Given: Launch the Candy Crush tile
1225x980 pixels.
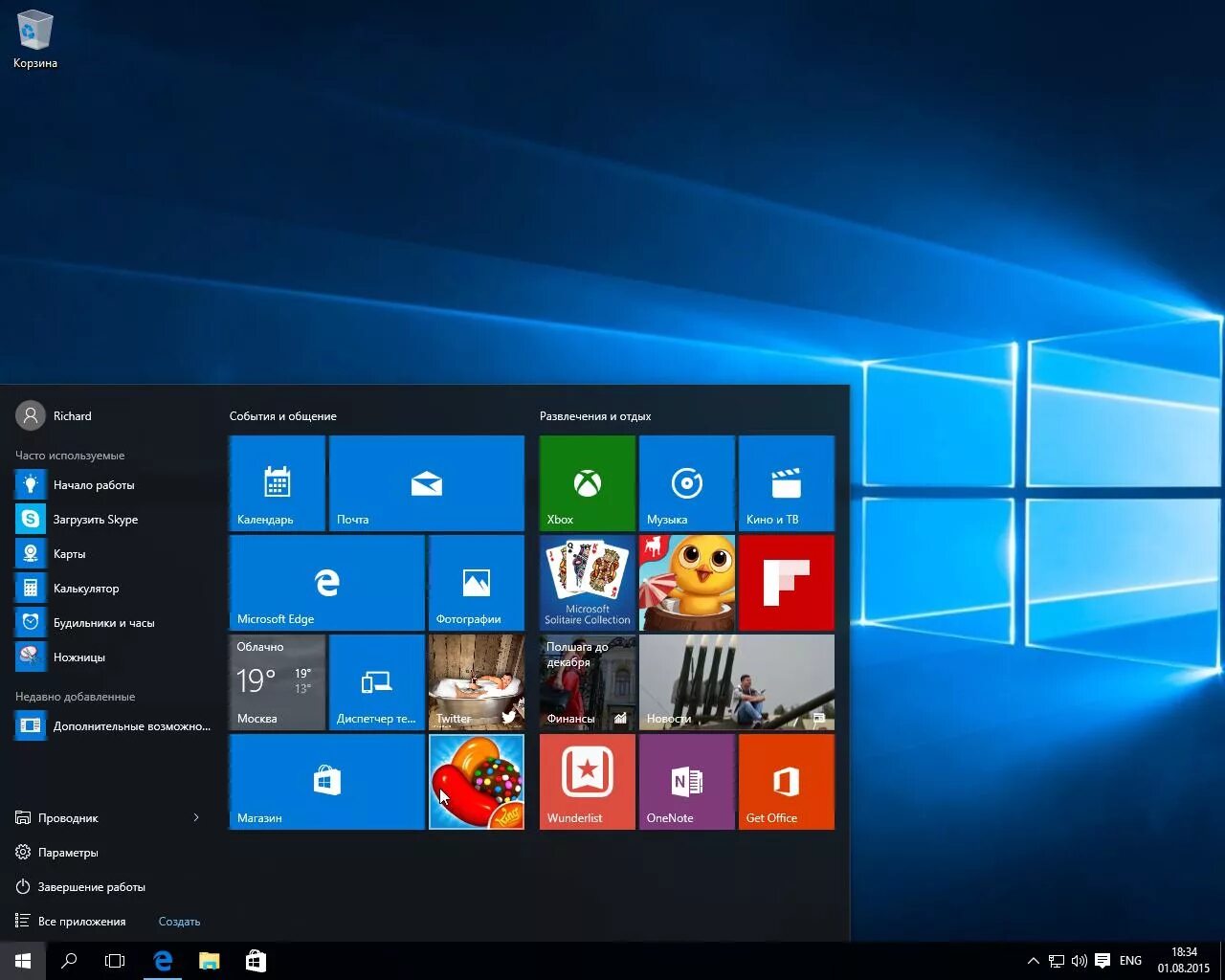Looking at the screenshot, I should coord(477,782).
